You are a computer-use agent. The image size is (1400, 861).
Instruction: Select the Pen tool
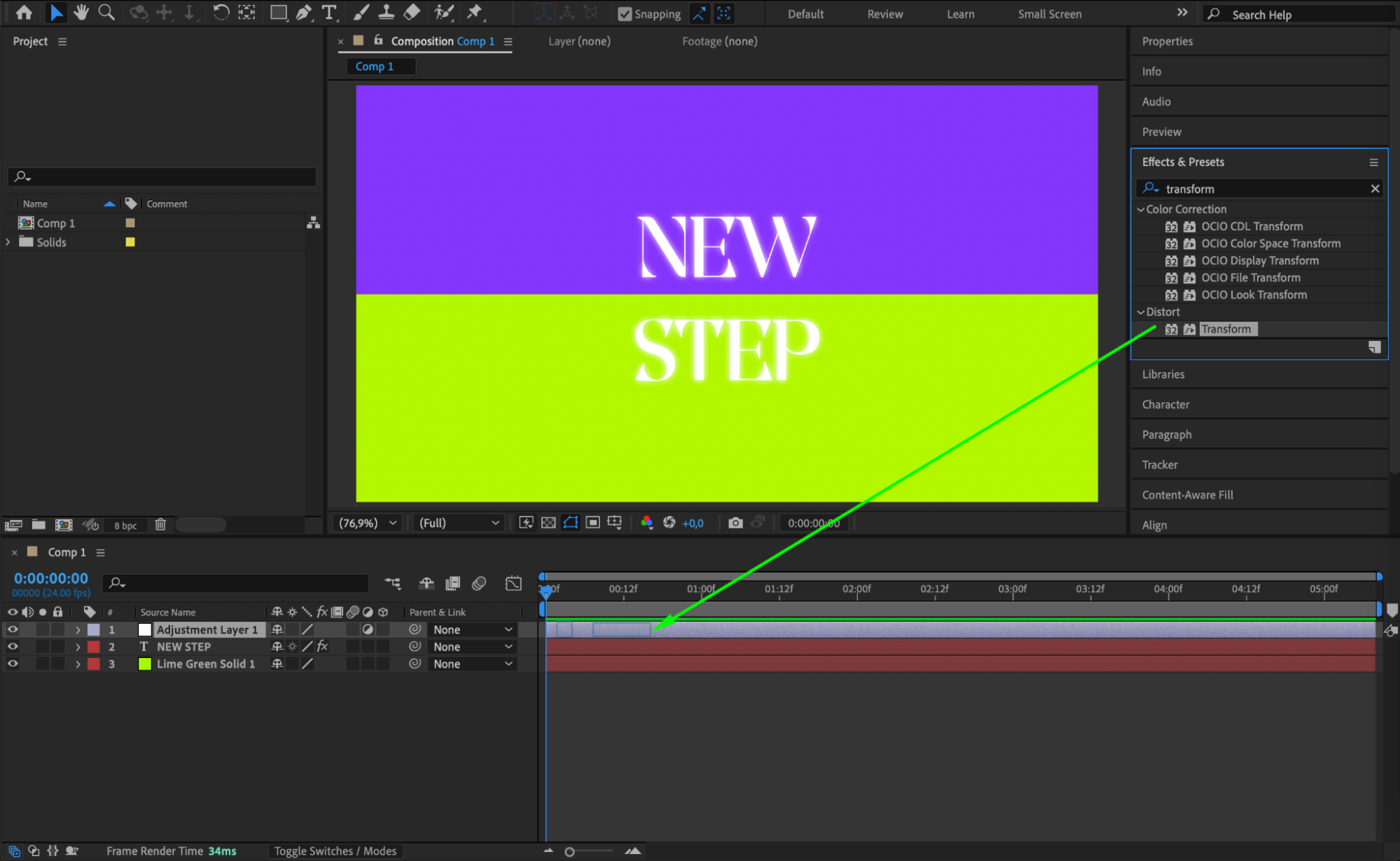pos(303,12)
